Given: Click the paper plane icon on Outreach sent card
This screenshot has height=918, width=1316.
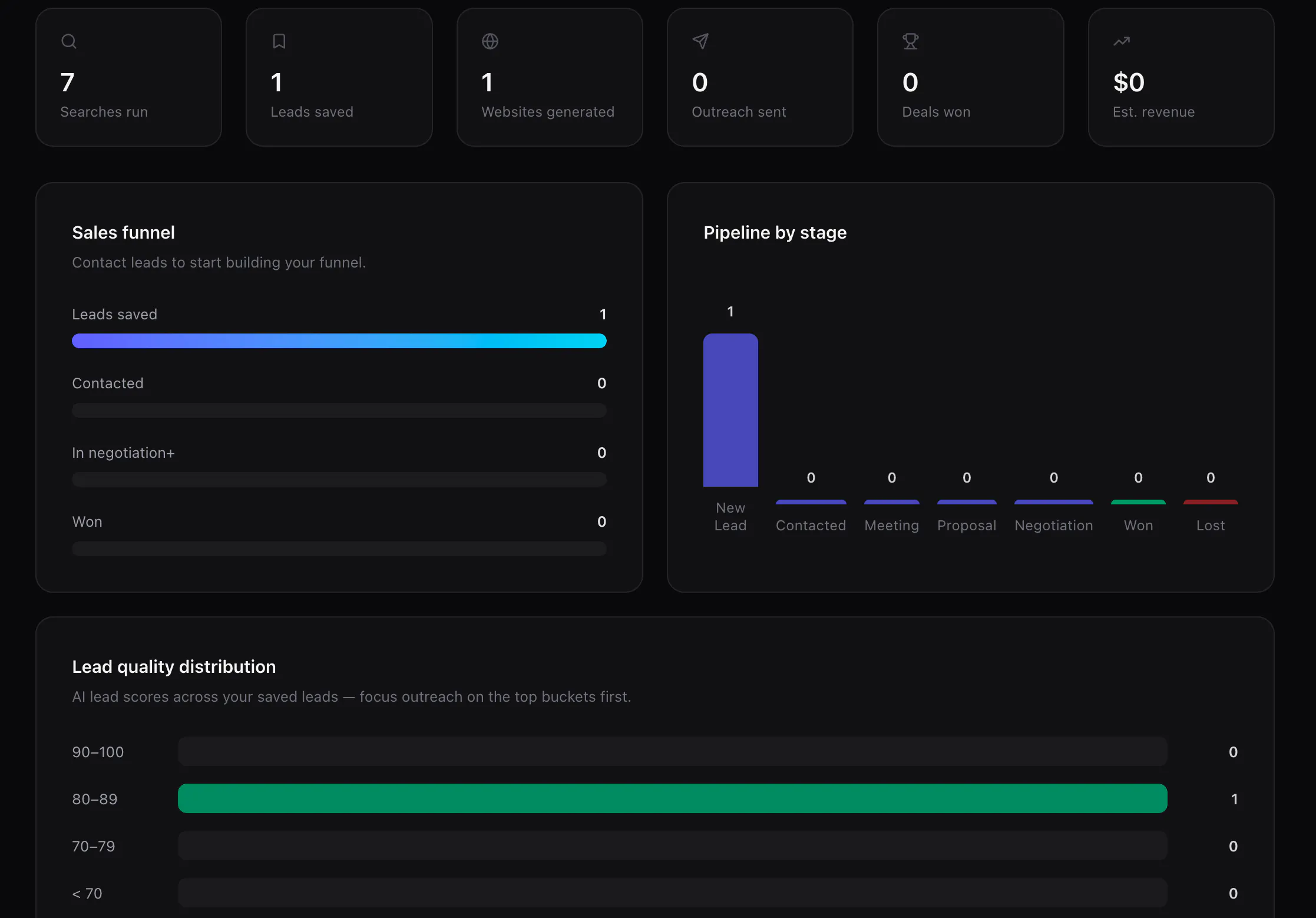Looking at the screenshot, I should click(x=700, y=41).
